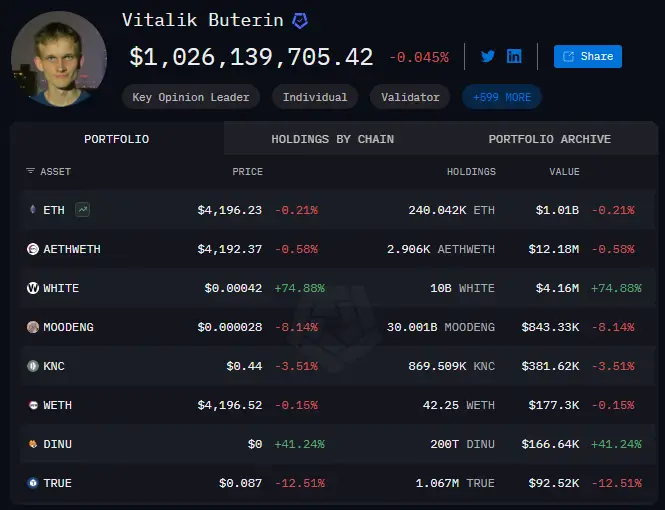The width and height of the screenshot is (665, 510).
Task: Click the 30.001B MOODENG holdings
Action: pyautogui.click(x=441, y=327)
